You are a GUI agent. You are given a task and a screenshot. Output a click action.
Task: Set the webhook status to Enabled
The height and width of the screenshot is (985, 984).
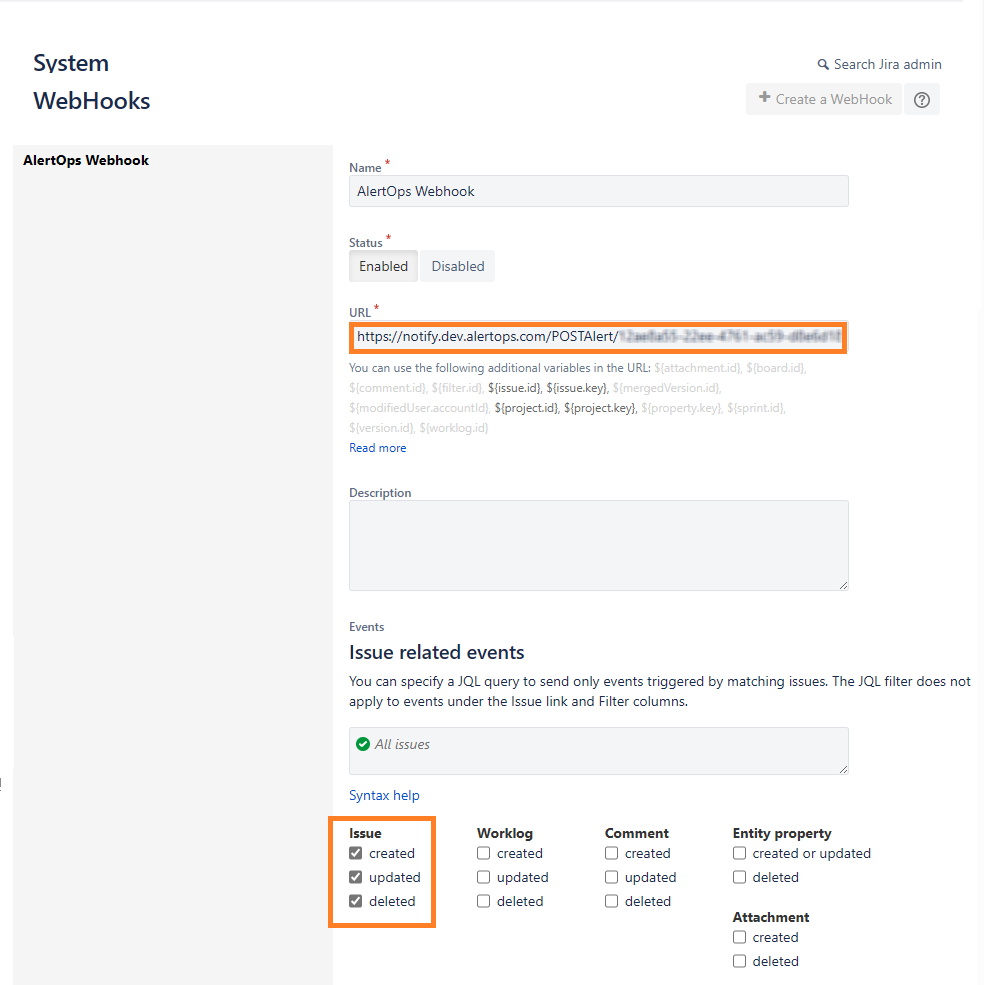pos(383,266)
